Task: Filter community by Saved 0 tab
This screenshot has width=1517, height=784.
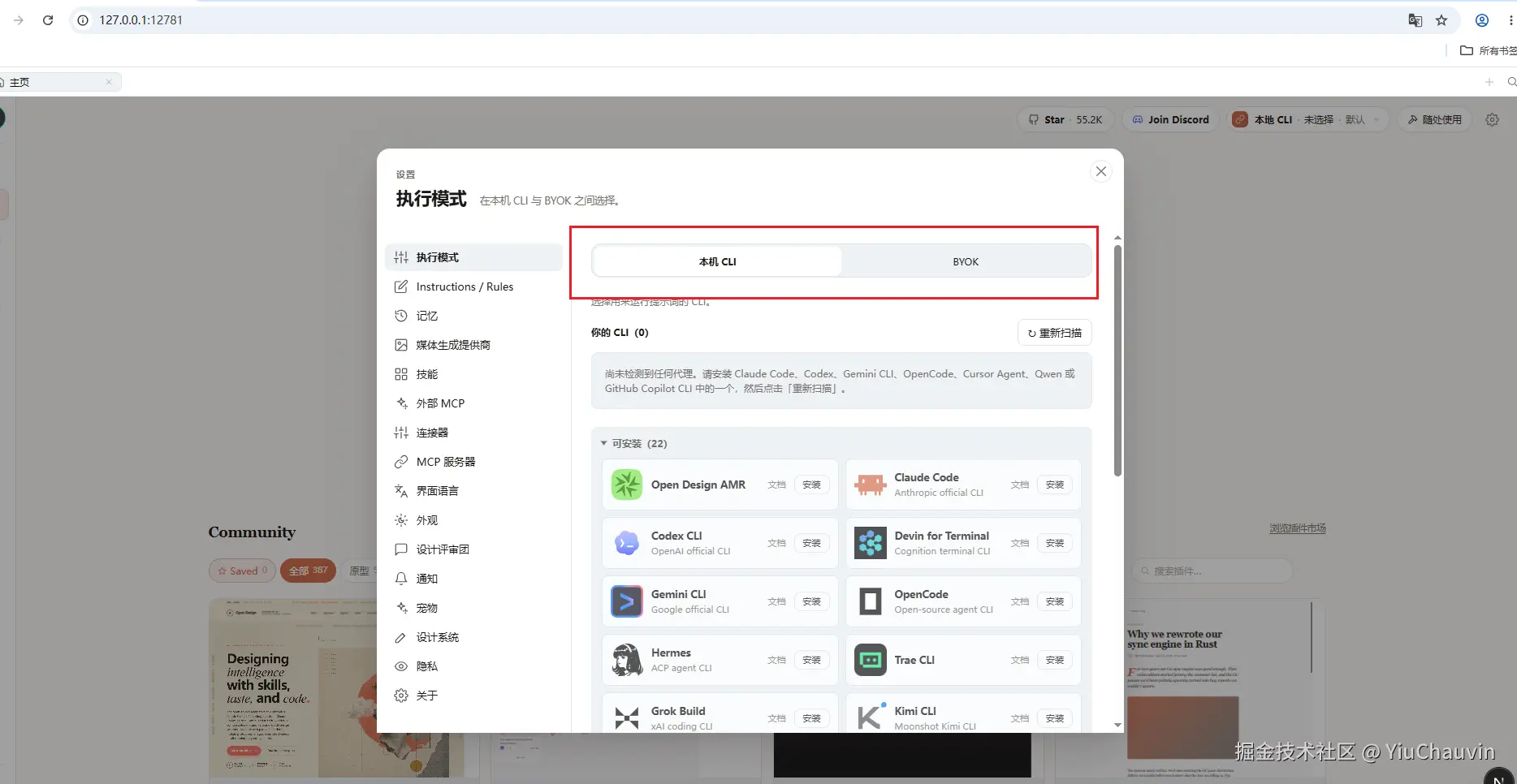Action: click(x=242, y=571)
